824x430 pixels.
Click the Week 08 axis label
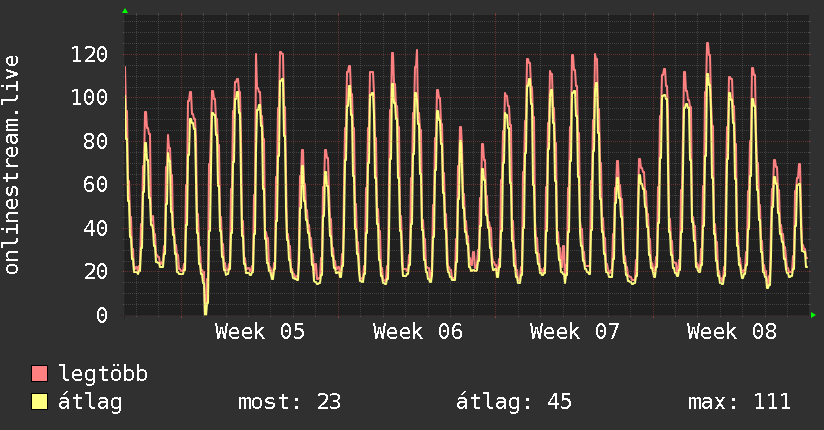(732, 332)
